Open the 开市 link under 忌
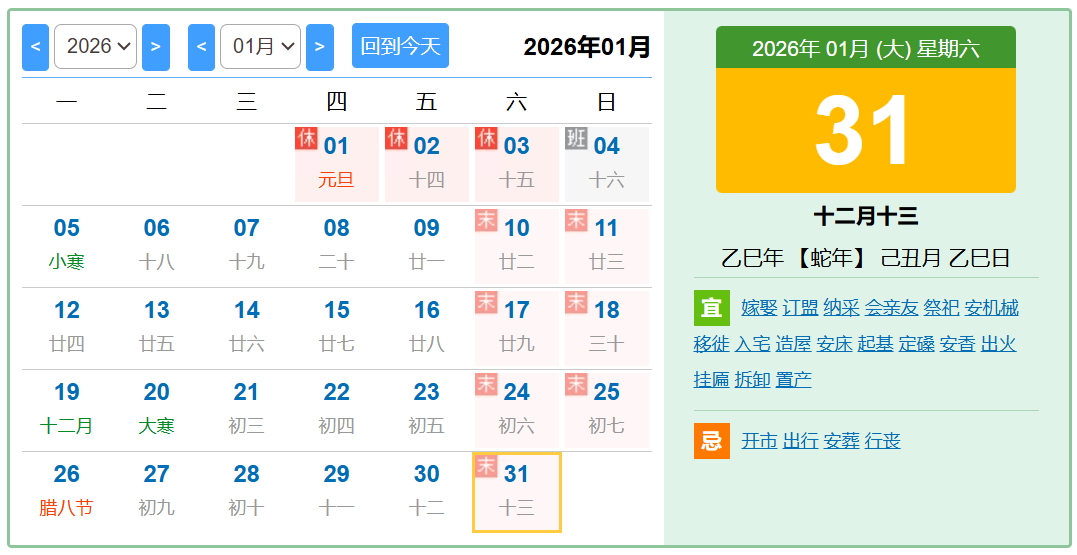Image resolution: width=1077 pixels, height=555 pixels. click(x=759, y=441)
